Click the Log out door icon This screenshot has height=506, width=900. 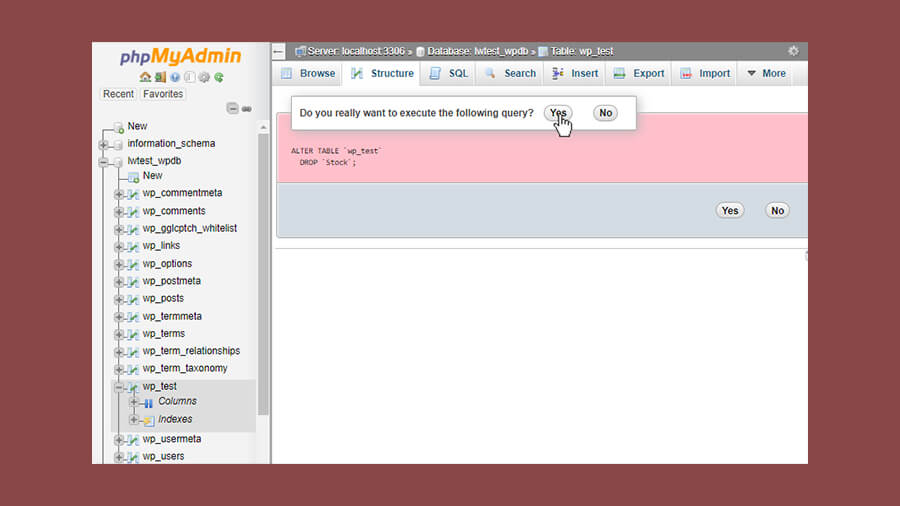[160, 77]
